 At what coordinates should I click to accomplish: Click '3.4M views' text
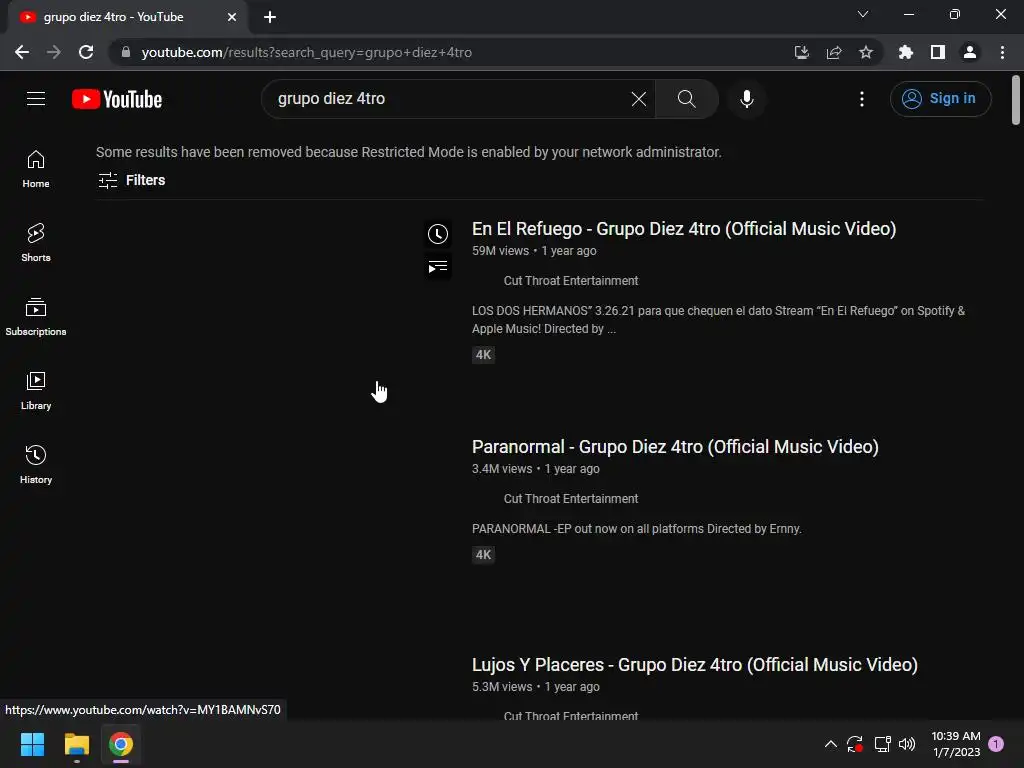click(x=502, y=469)
